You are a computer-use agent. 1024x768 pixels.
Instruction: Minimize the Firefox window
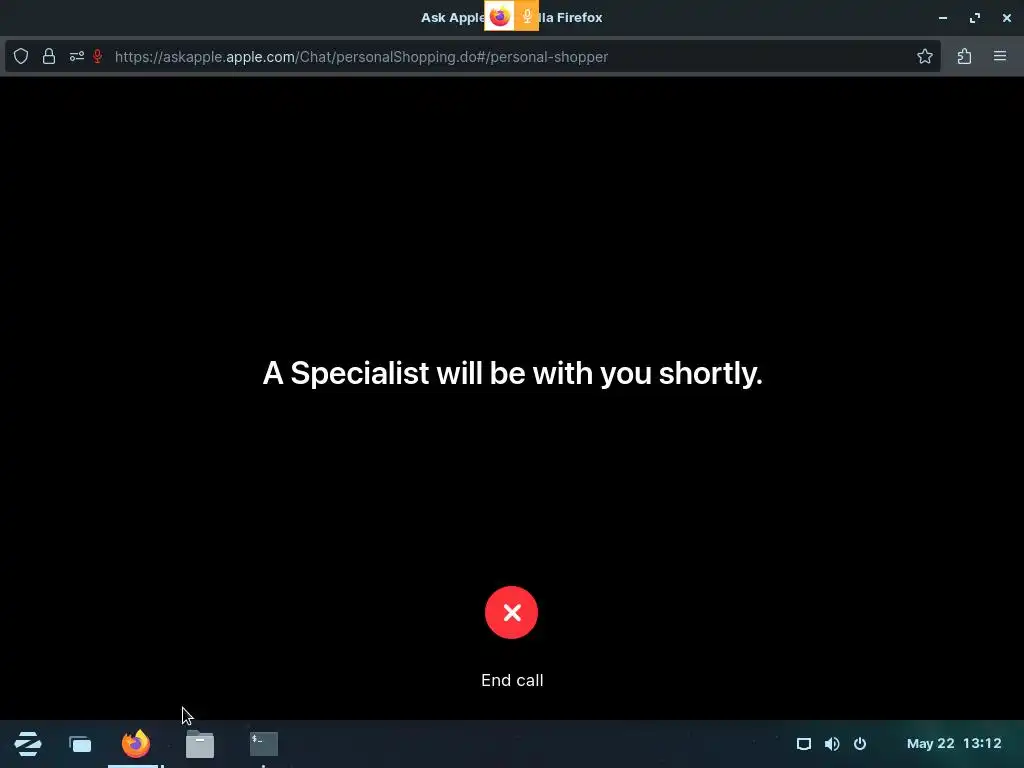pyautogui.click(x=943, y=18)
